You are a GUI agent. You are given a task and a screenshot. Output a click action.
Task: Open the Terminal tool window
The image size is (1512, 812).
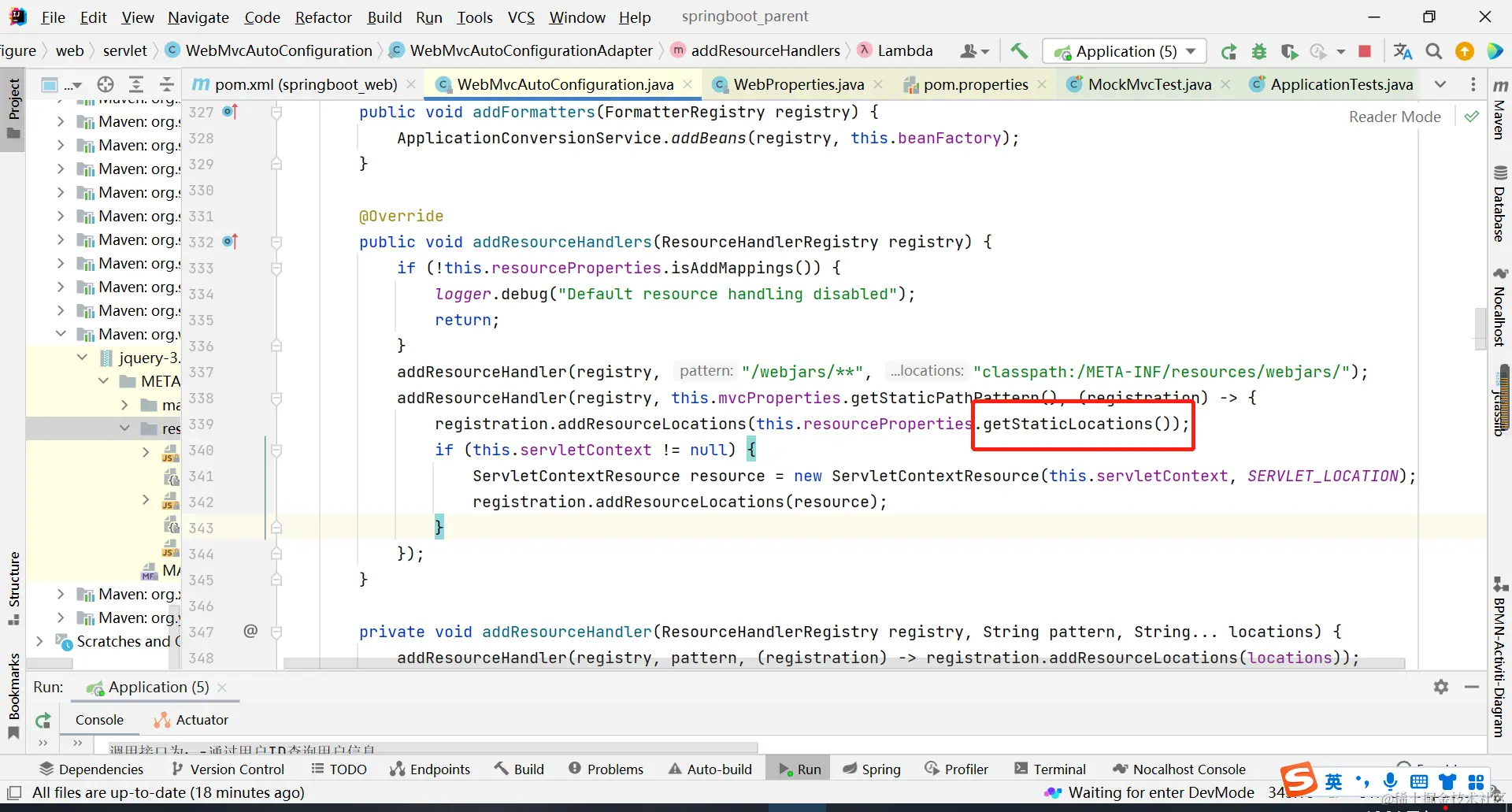[x=1050, y=769]
